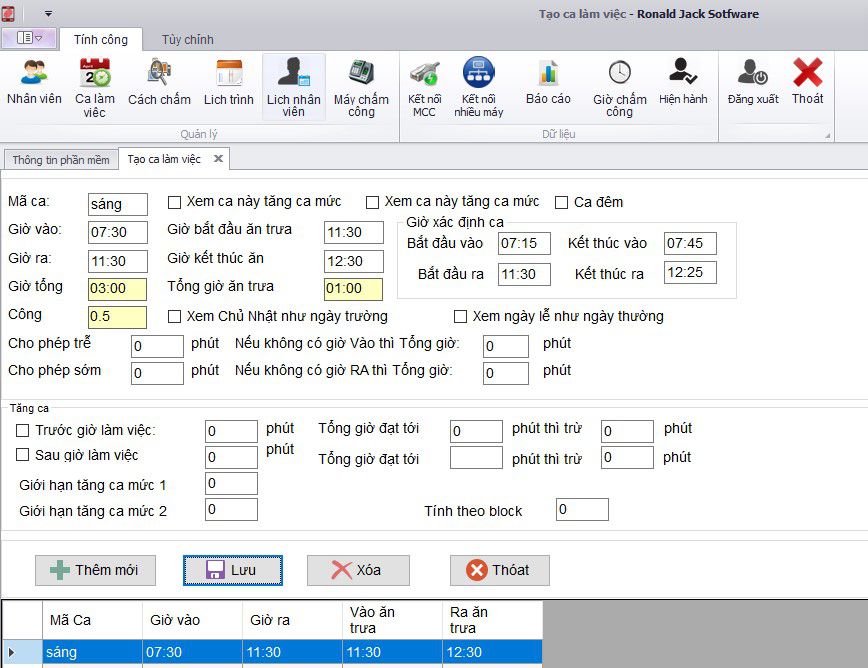Image resolution: width=868 pixels, height=668 pixels.
Task: Expand the Dữ liệu group dialog launcher
Action: pos(827,134)
